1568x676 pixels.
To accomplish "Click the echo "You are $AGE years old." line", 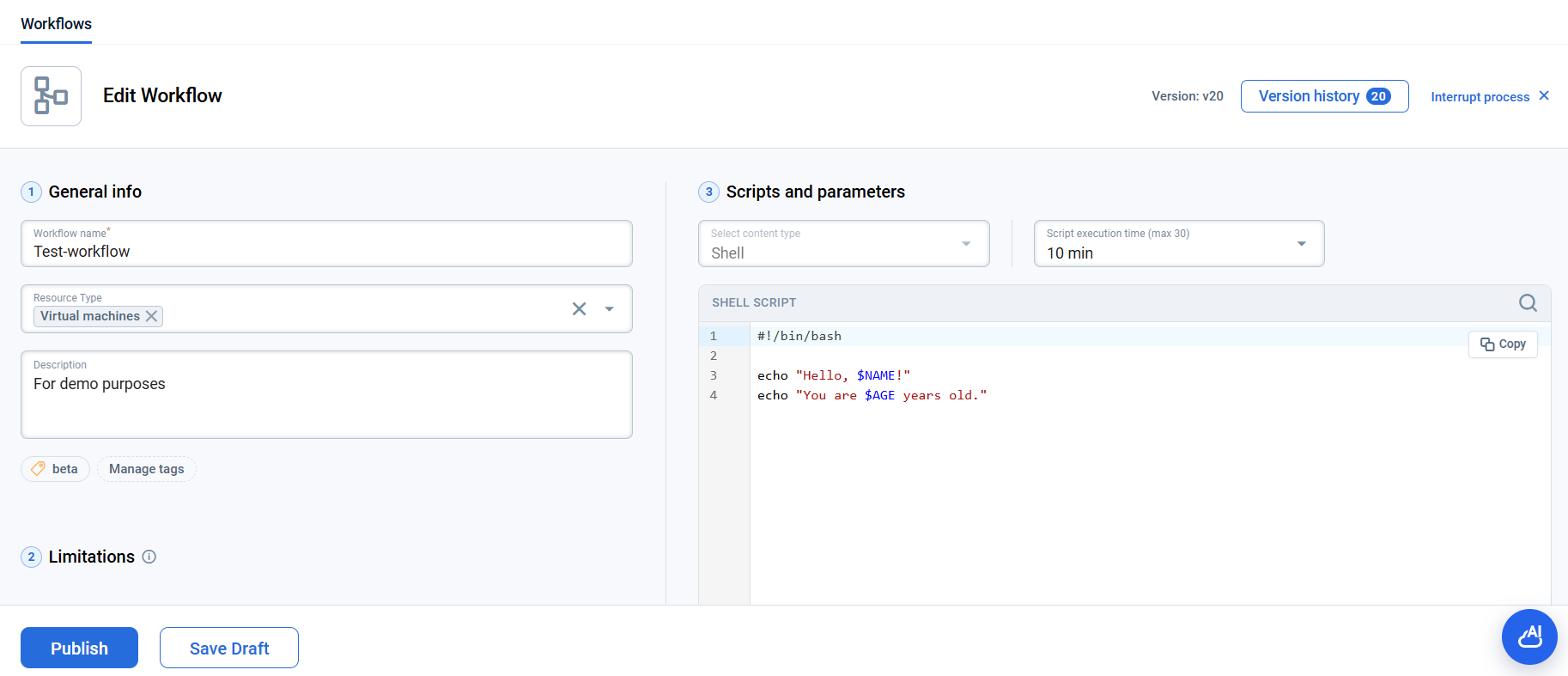I will coord(872,395).
